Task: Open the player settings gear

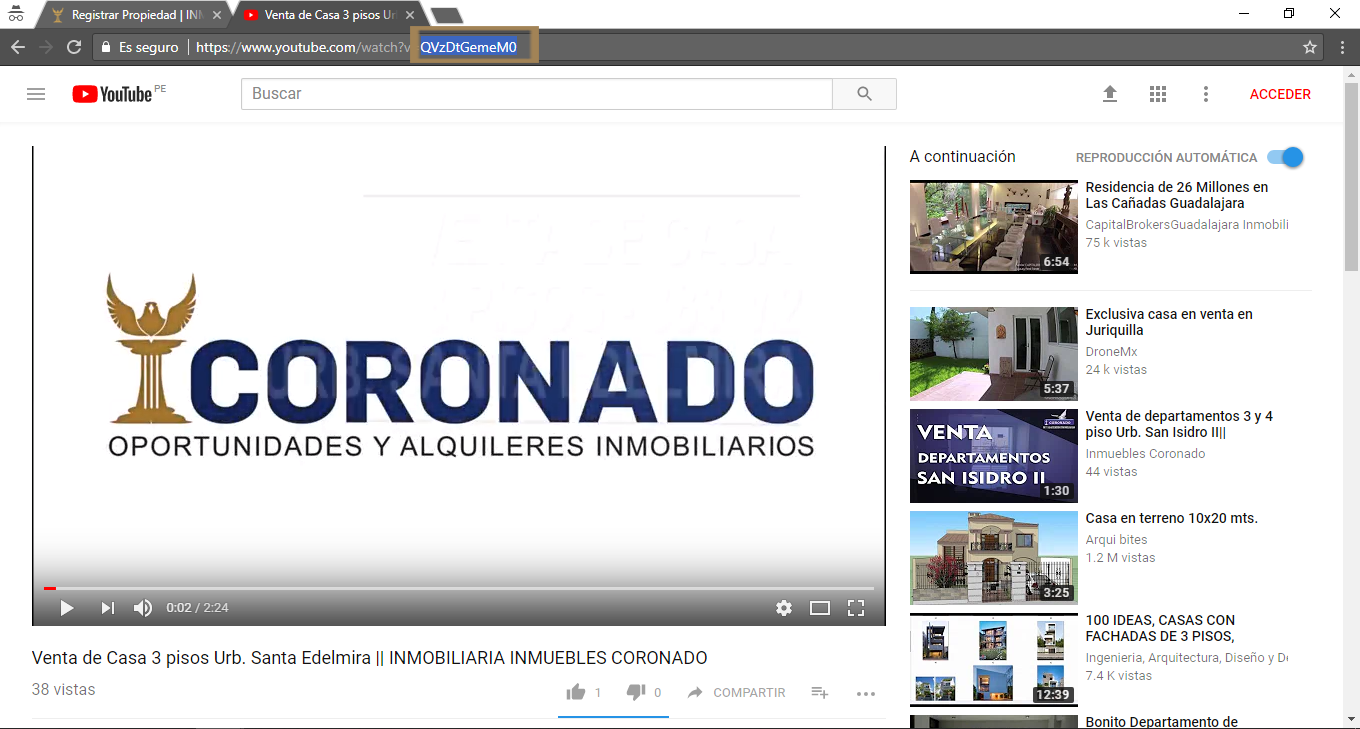Action: pos(784,608)
